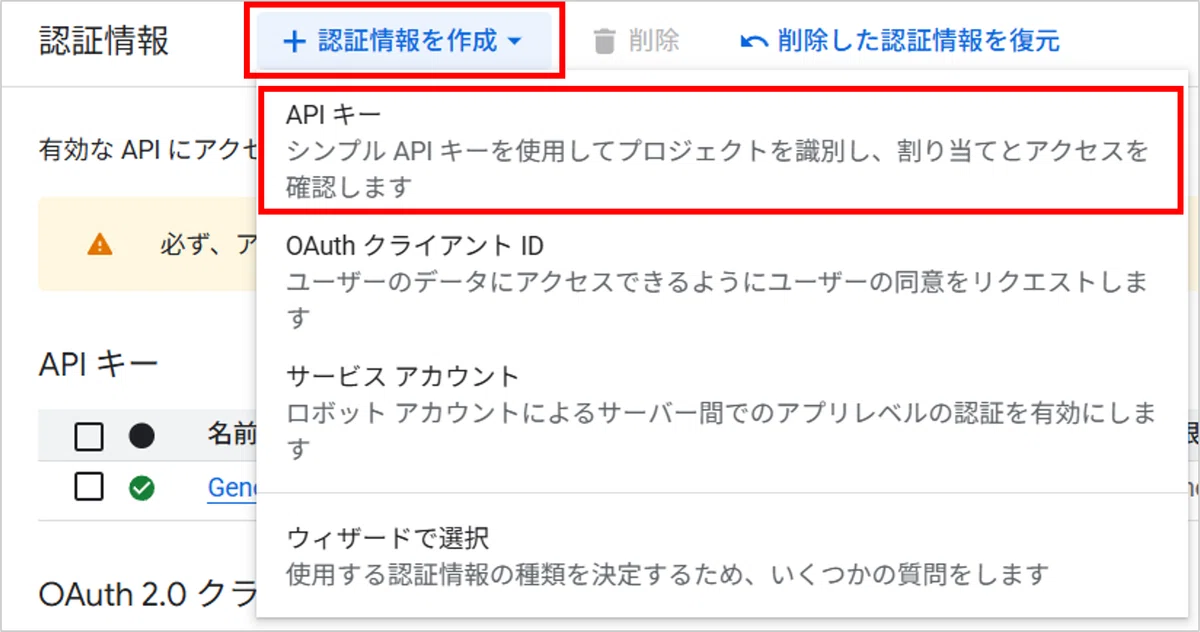This screenshot has width=1200, height=632.
Task: Click the orange warning triangle icon
Action: coord(100,244)
